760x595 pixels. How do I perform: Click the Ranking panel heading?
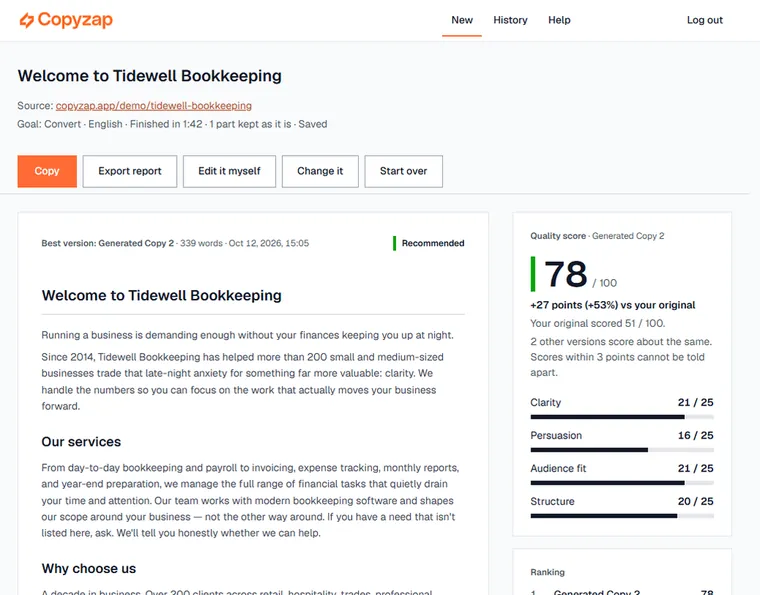pos(547,572)
